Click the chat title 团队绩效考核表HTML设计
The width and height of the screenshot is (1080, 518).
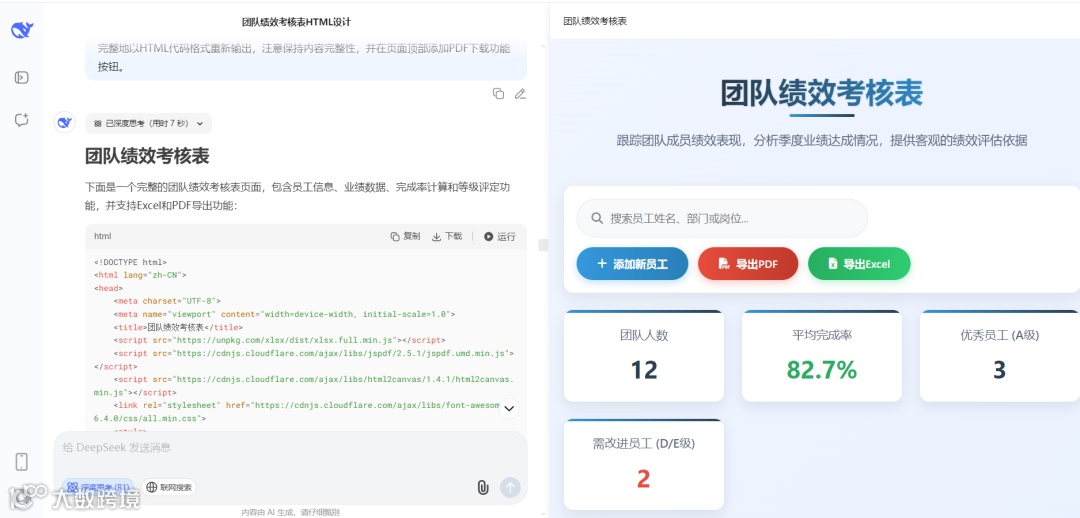(x=297, y=22)
